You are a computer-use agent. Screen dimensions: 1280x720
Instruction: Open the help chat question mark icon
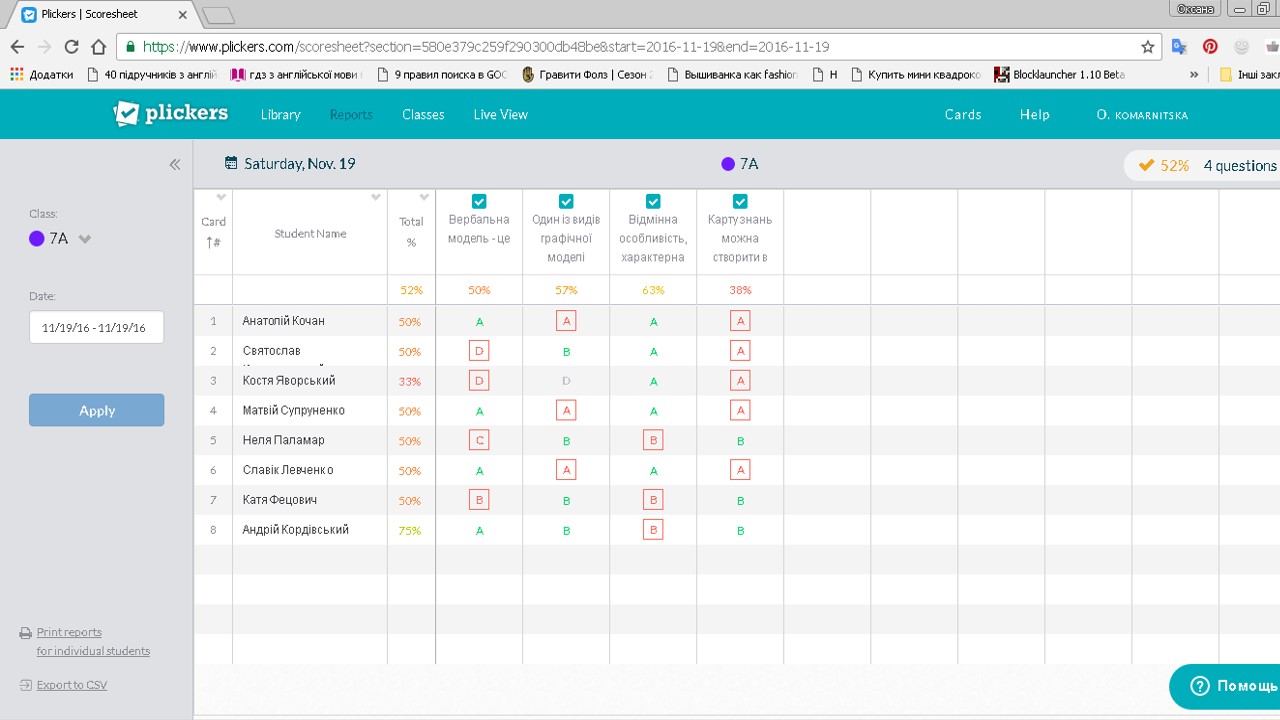[1199, 686]
